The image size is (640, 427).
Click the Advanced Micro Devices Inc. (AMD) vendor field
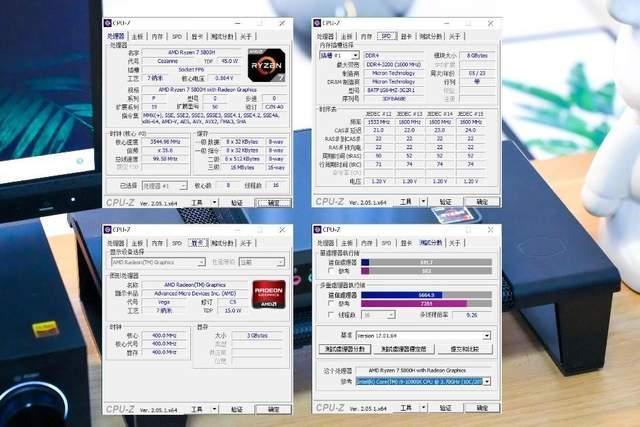click(x=196, y=293)
